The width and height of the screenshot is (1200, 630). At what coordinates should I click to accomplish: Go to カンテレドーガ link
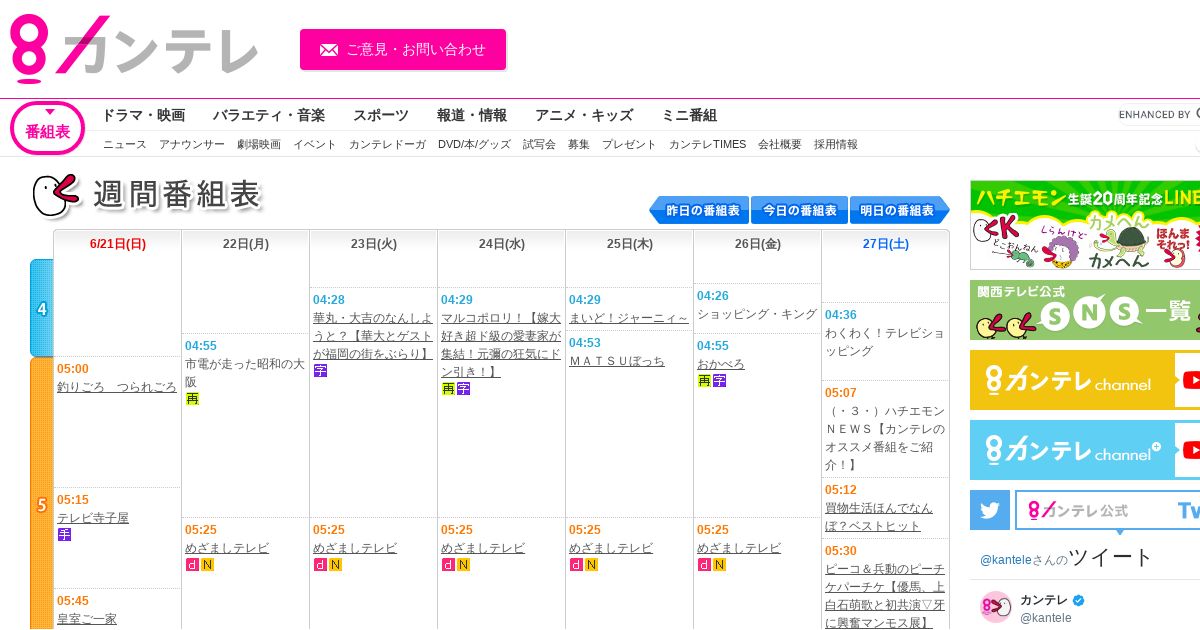pos(387,144)
